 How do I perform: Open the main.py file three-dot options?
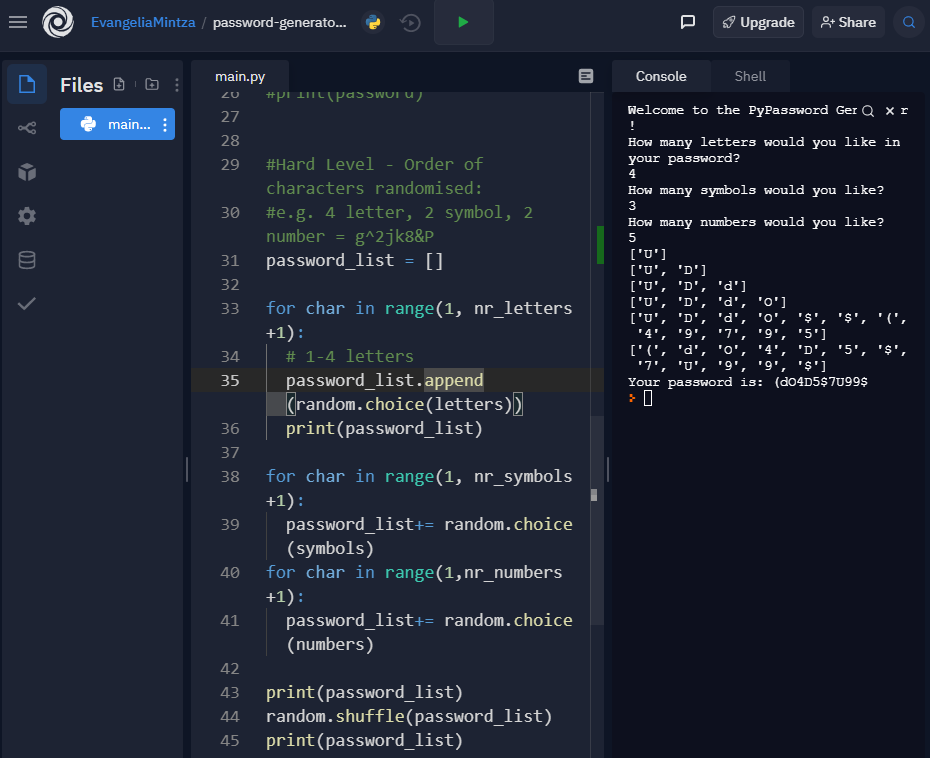pyautogui.click(x=165, y=124)
